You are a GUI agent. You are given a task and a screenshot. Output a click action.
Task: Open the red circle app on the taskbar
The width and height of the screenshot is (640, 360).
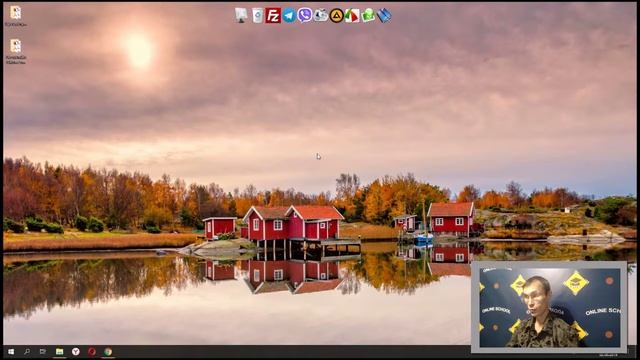(92, 351)
